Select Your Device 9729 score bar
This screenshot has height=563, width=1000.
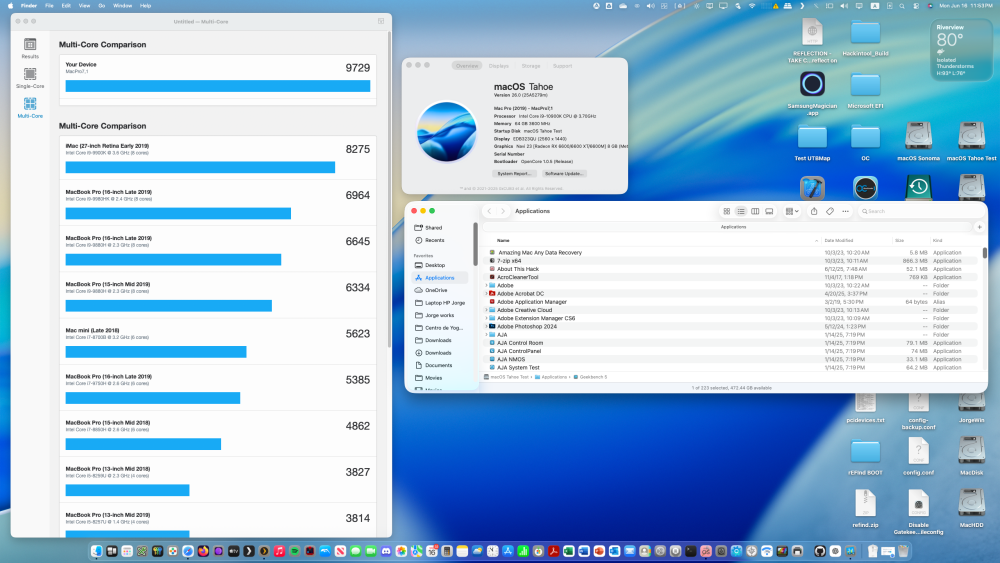(x=217, y=86)
